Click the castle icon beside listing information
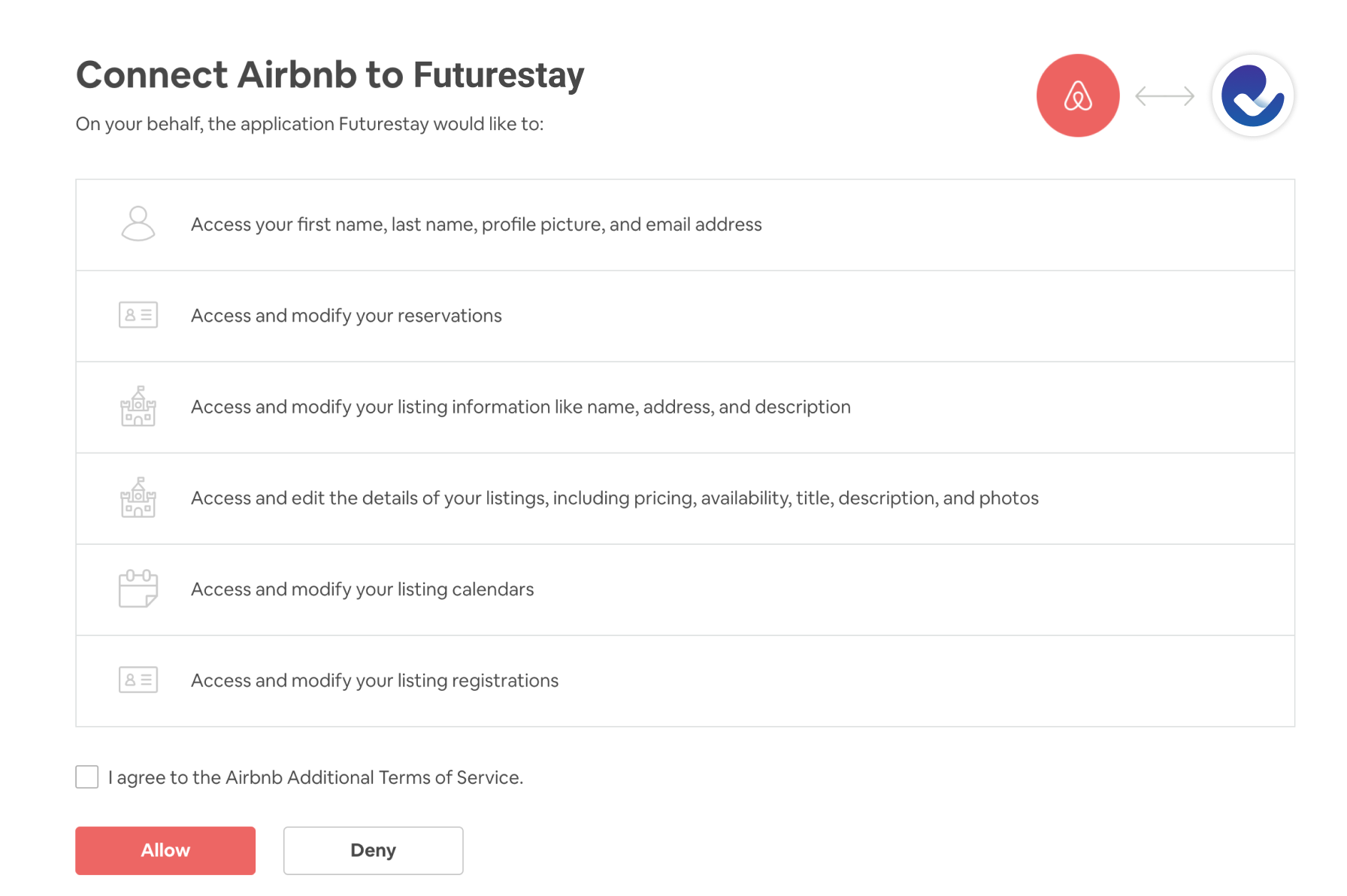This screenshot has width=1347, height=896. pos(138,407)
